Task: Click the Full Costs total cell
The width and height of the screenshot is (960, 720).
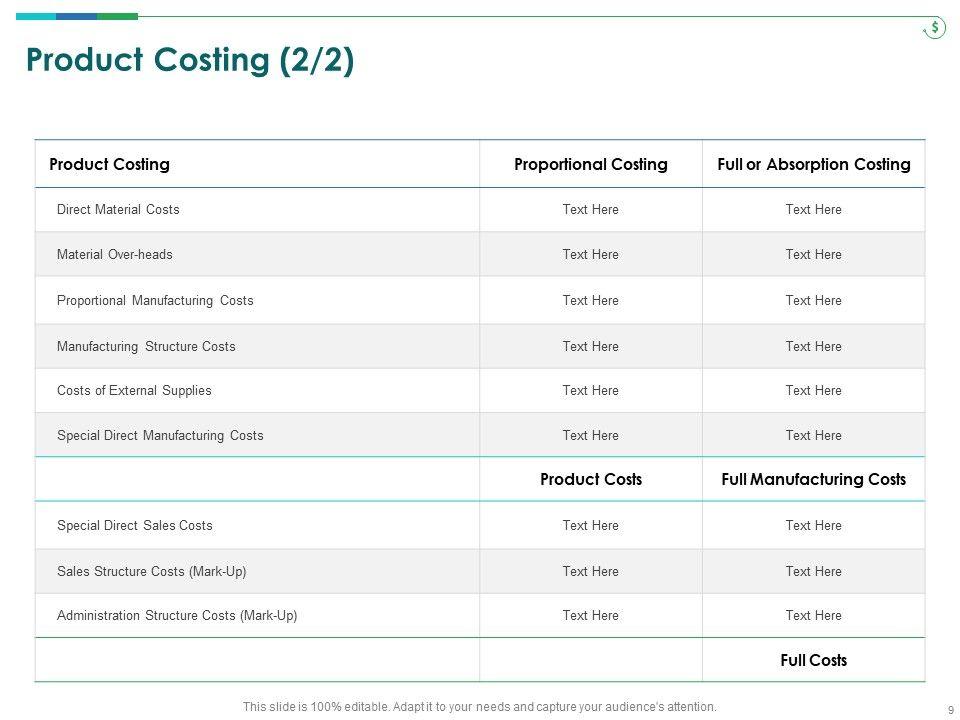Action: pyautogui.click(x=813, y=661)
